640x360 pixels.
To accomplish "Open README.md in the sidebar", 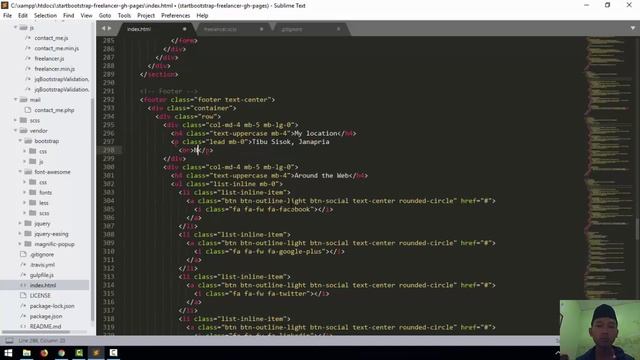I will point(45,327).
